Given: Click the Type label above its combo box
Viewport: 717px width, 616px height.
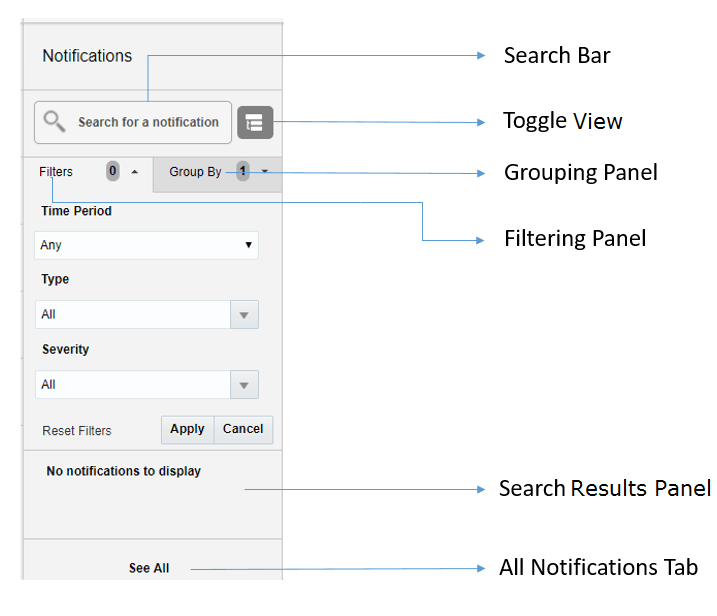Looking at the screenshot, I should (55, 279).
